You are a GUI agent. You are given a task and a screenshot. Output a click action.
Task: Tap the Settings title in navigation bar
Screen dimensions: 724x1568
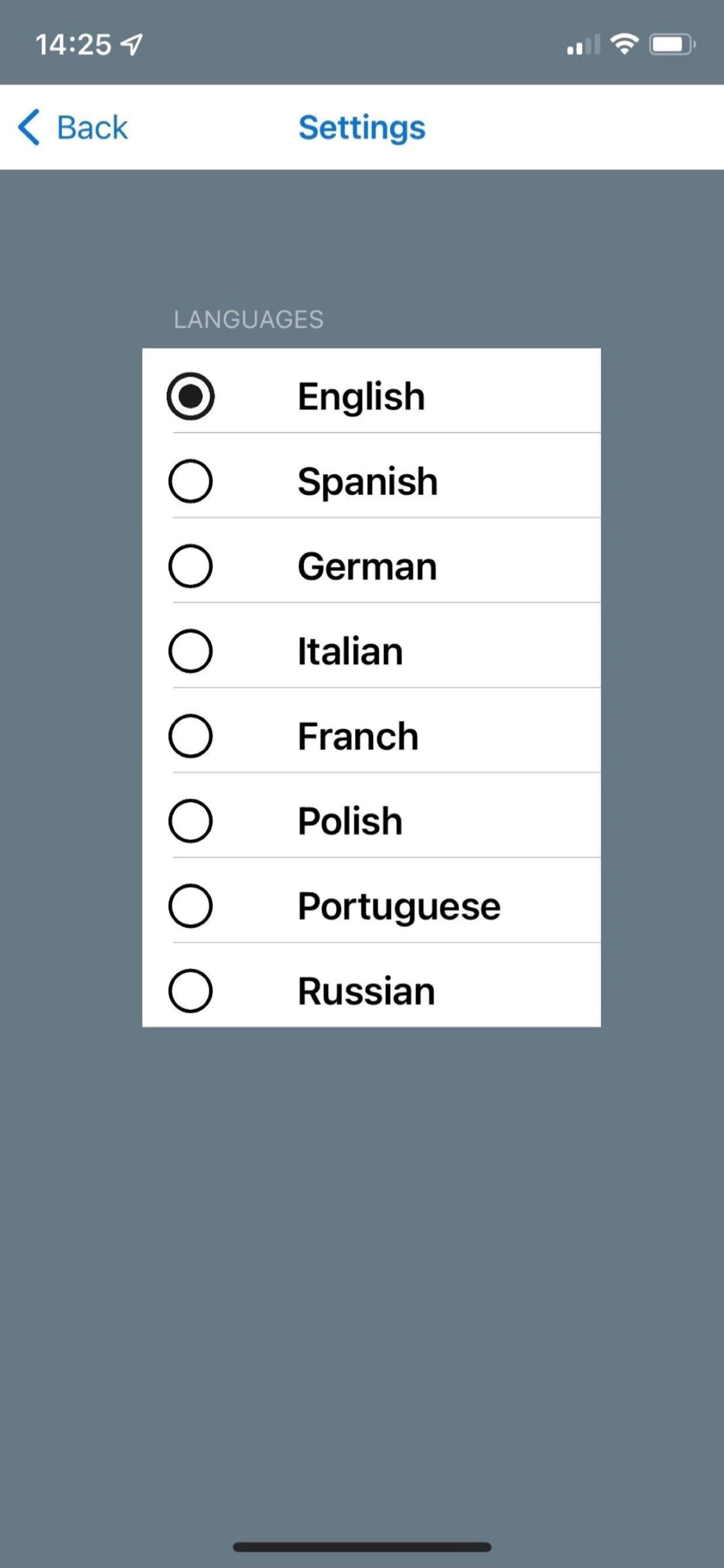click(x=361, y=128)
